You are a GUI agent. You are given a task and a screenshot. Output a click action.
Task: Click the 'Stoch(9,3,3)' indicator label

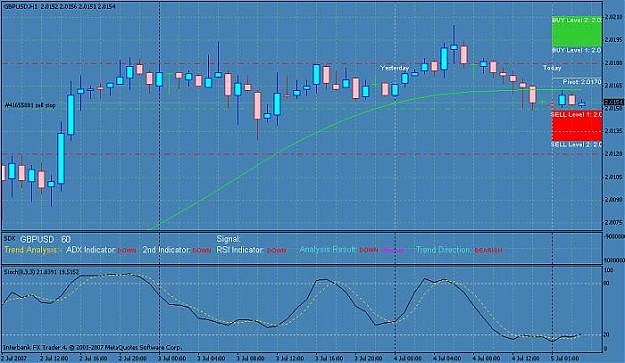tap(41, 272)
